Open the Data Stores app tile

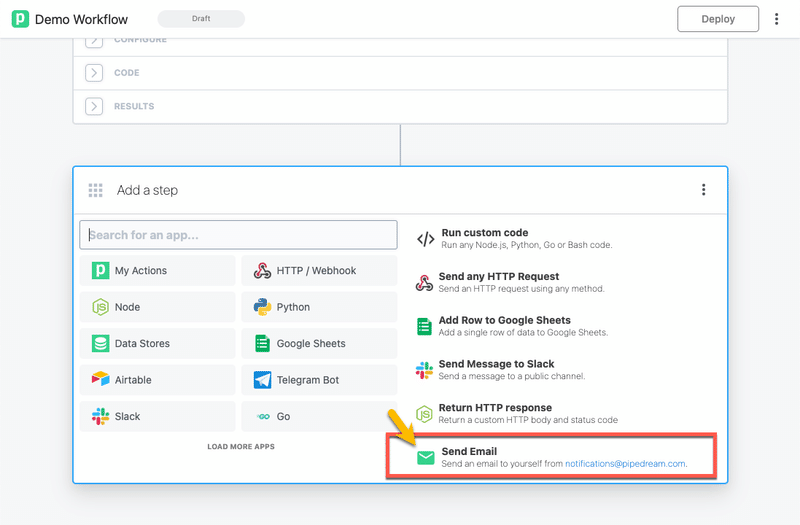(157, 343)
